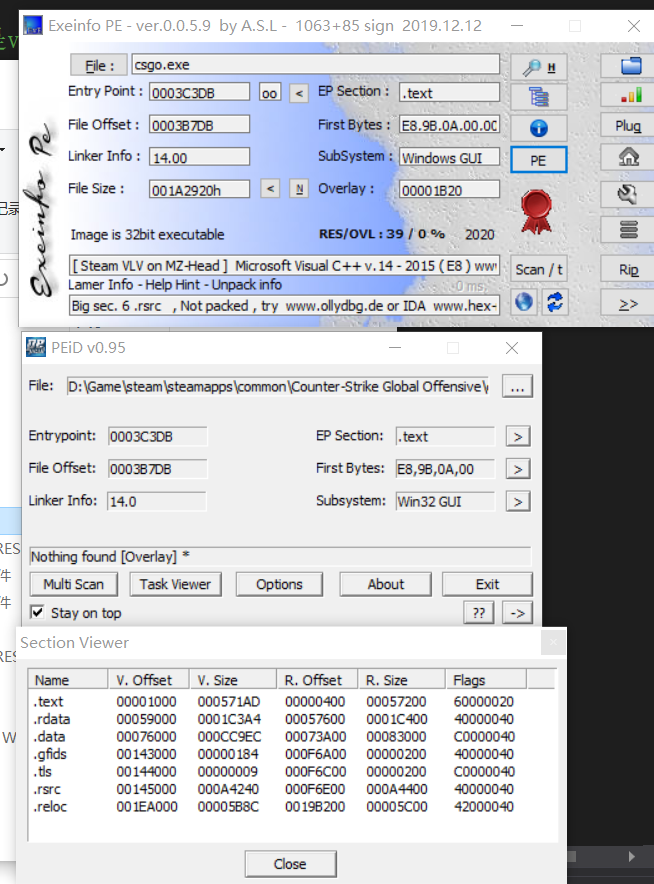Click the Exit button in PEiD

[487, 585]
